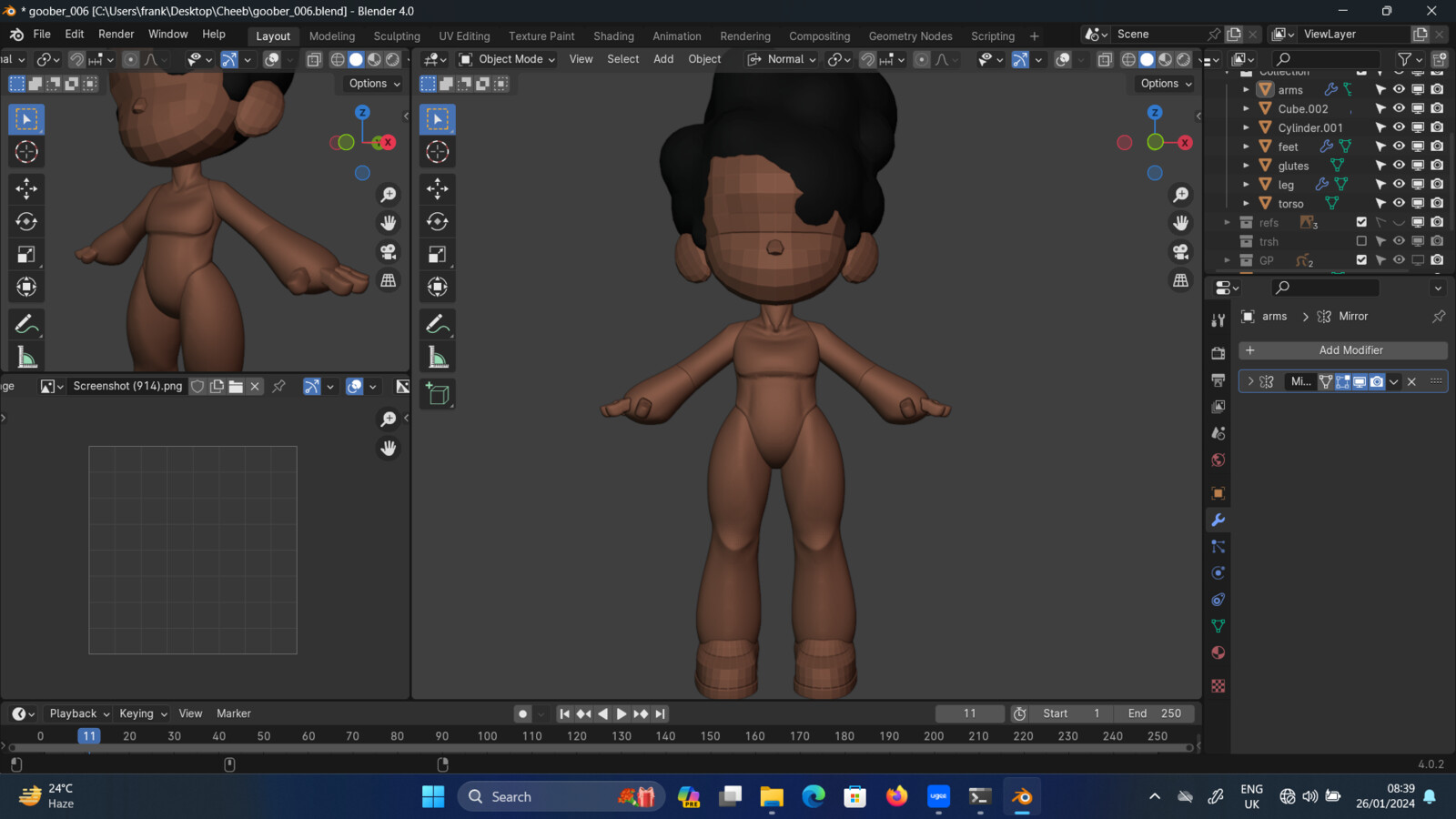Open the Object Mode dropdown

(x=507, y=60)
